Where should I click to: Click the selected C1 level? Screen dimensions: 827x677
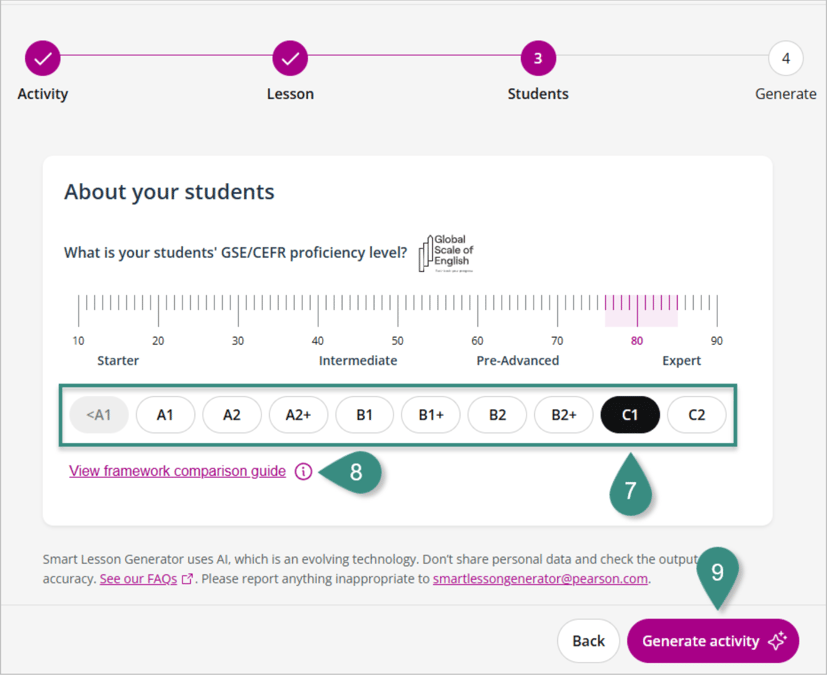coord(630,415)
